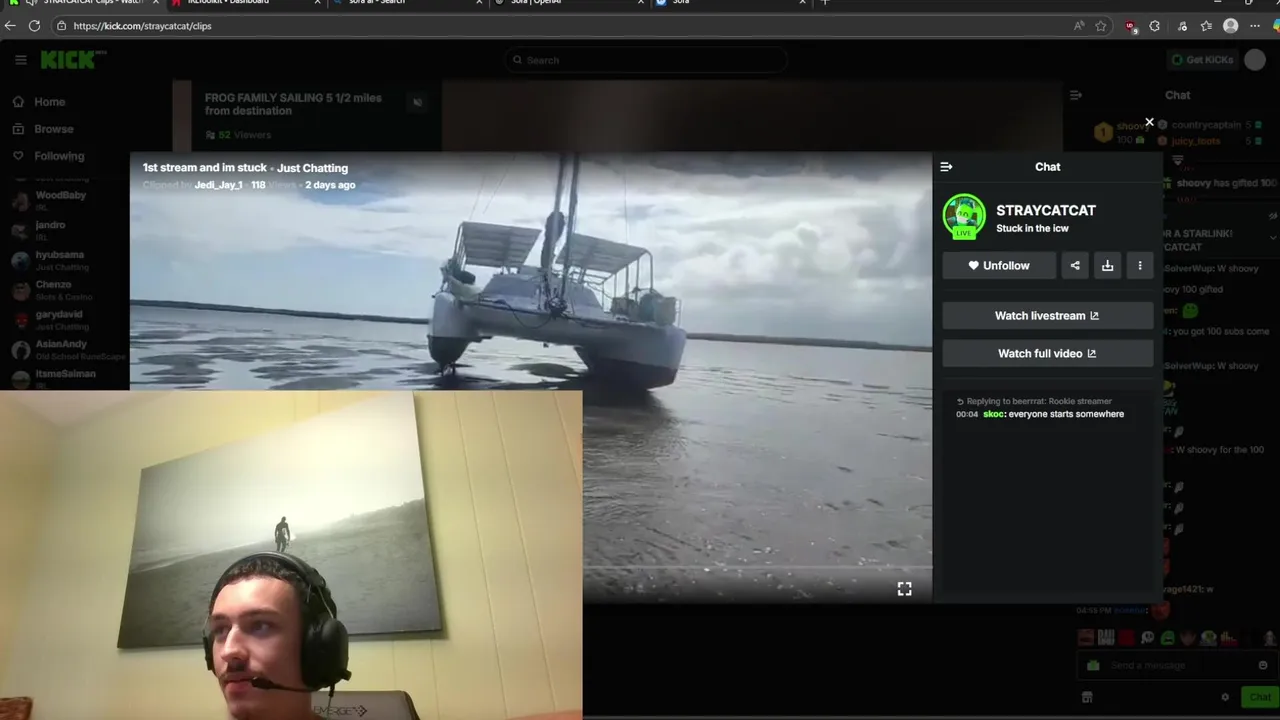1280x720 pixels.
Task: Share the clip via share icon
Action: tap(1075, 265)
